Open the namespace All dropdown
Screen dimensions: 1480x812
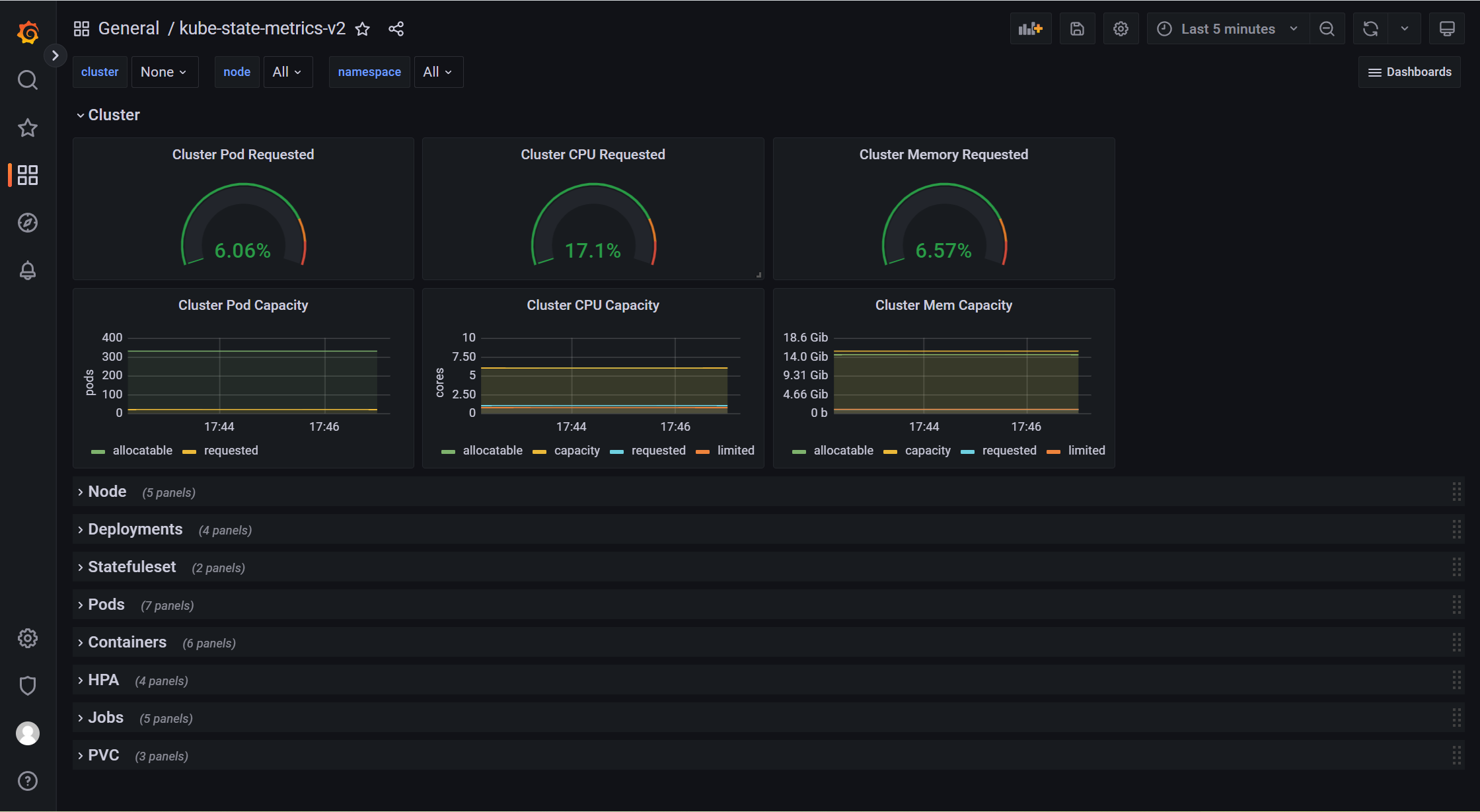(437, 72)
